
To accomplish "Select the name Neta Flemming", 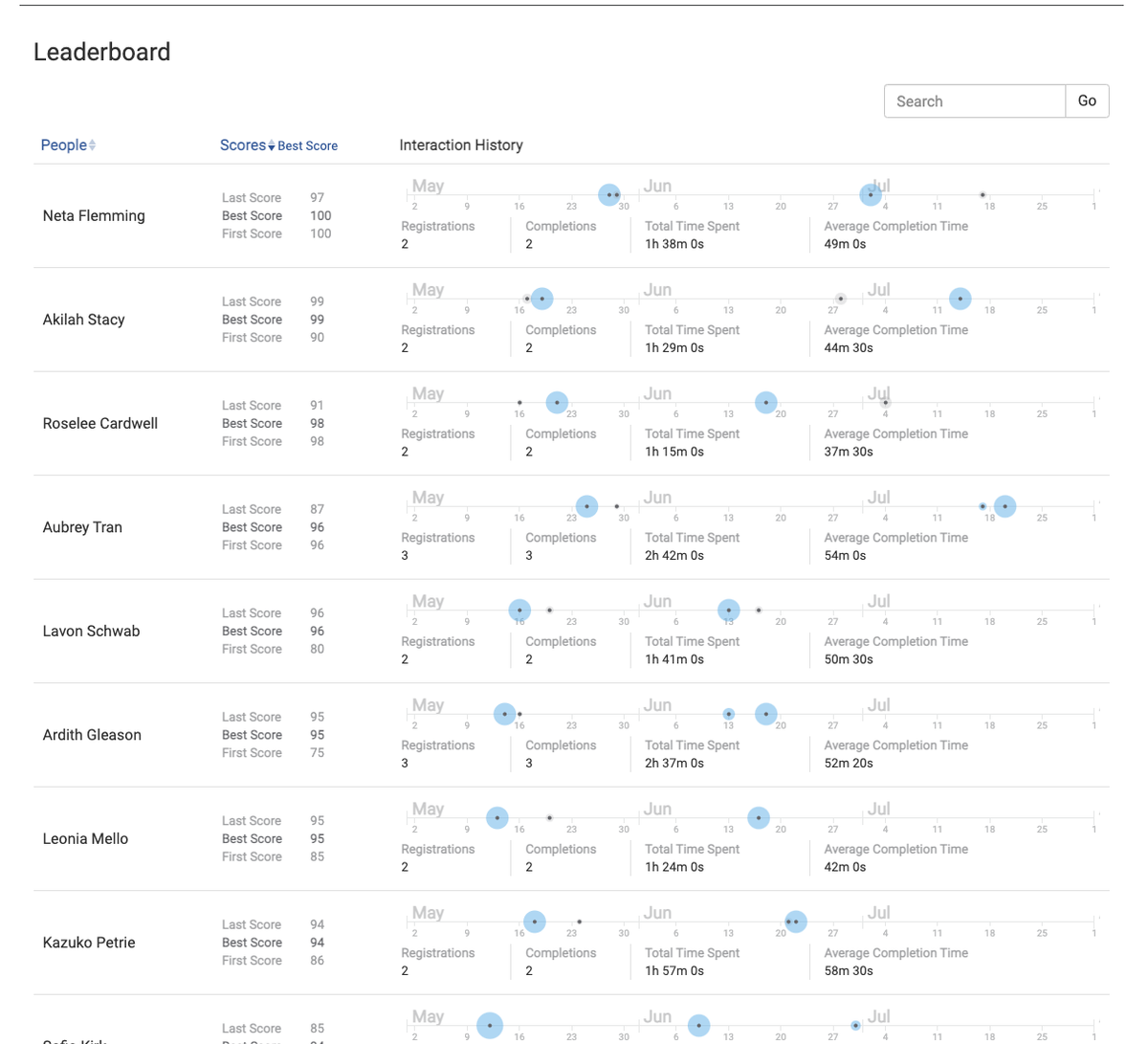I will (x=94, y=215).
